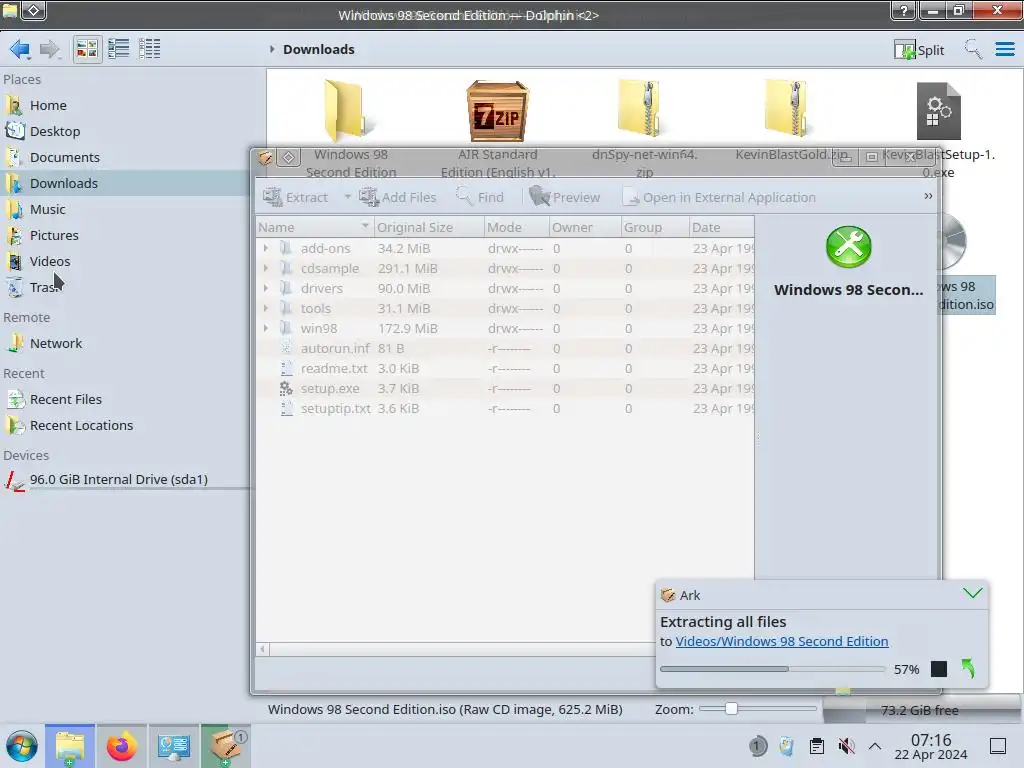Select readme.txt in Ark list
The height and width of the screenshot is (768, 1024).
tap(505, 368)
